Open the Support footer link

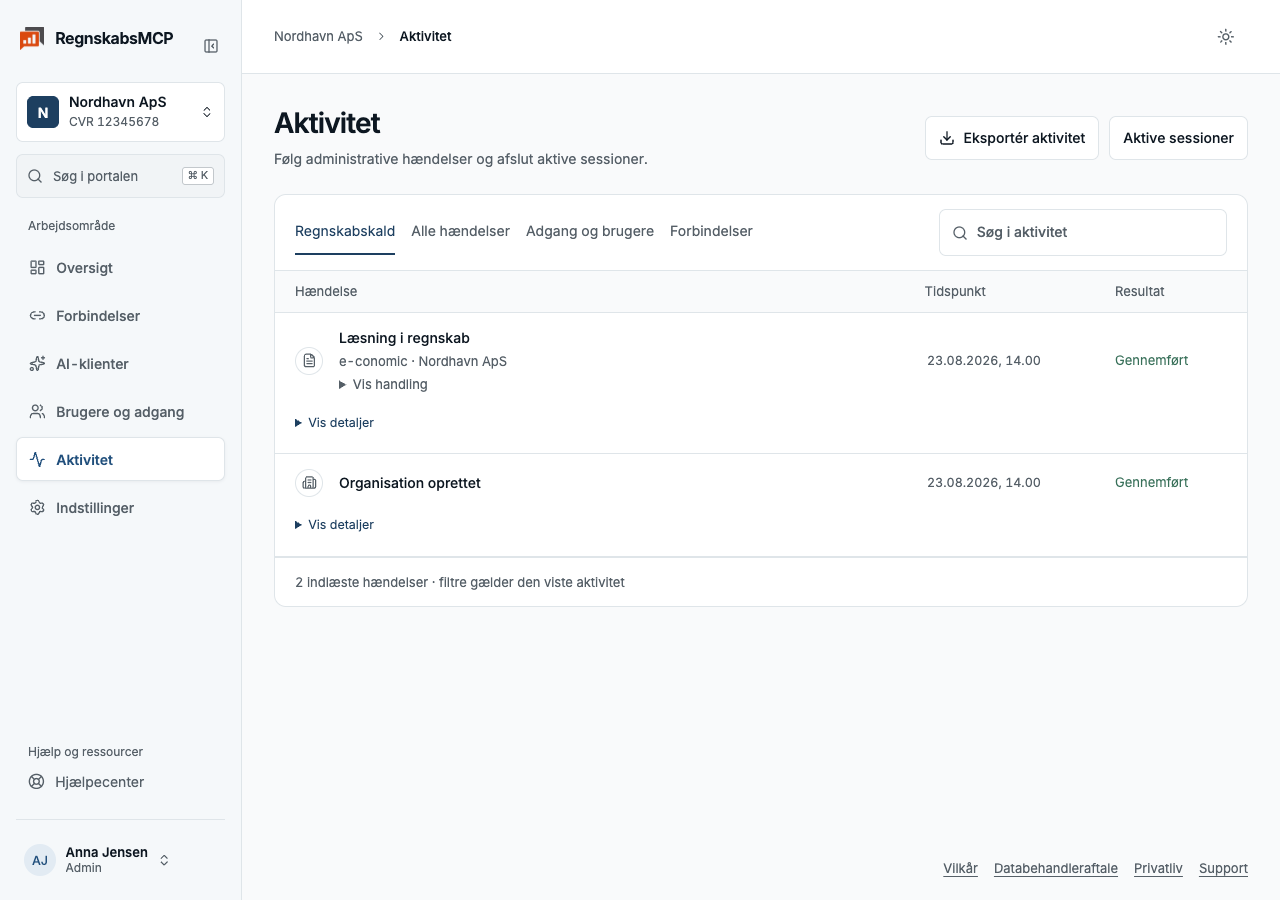(1223, 868)
